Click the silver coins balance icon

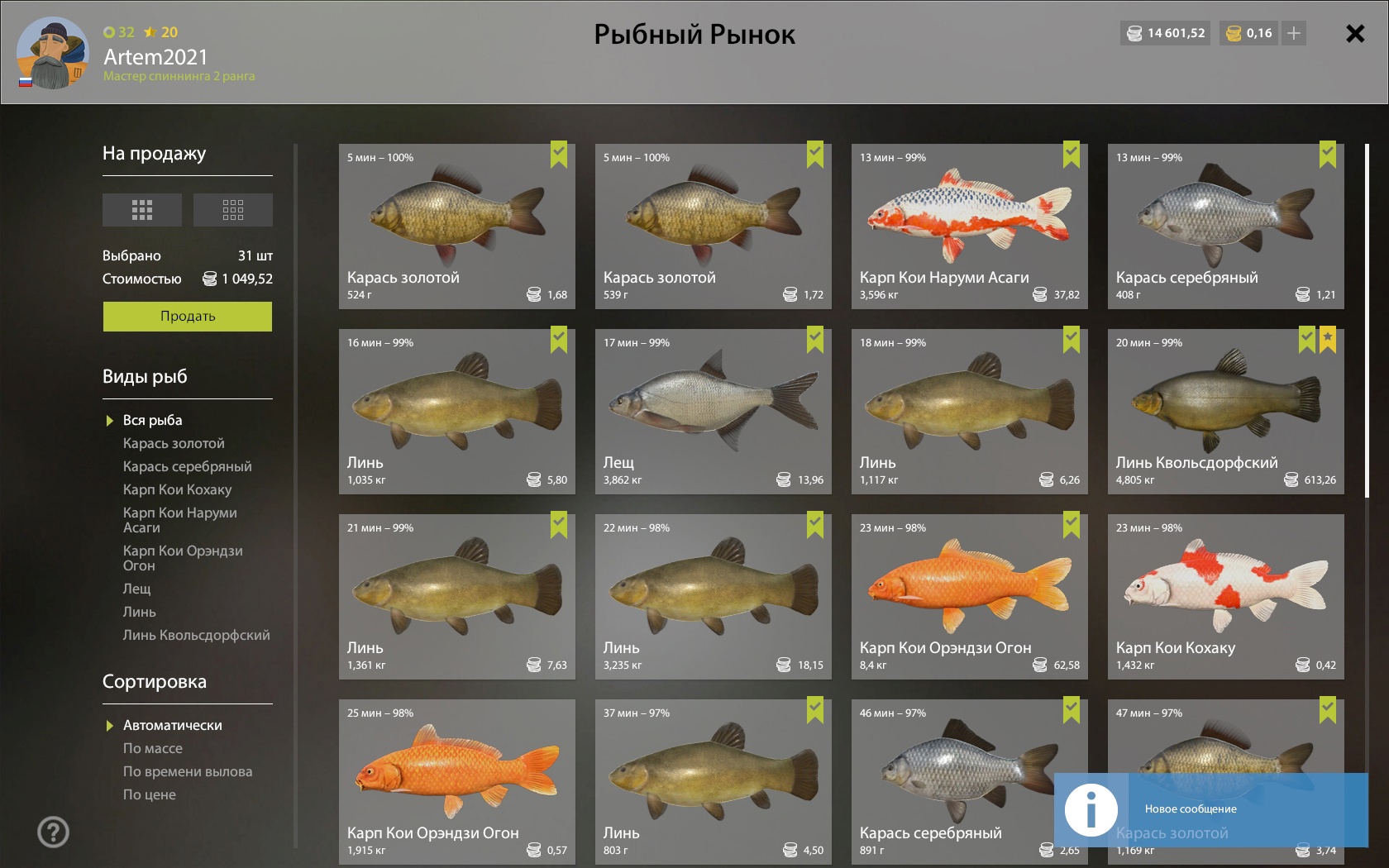[1134, 33]
